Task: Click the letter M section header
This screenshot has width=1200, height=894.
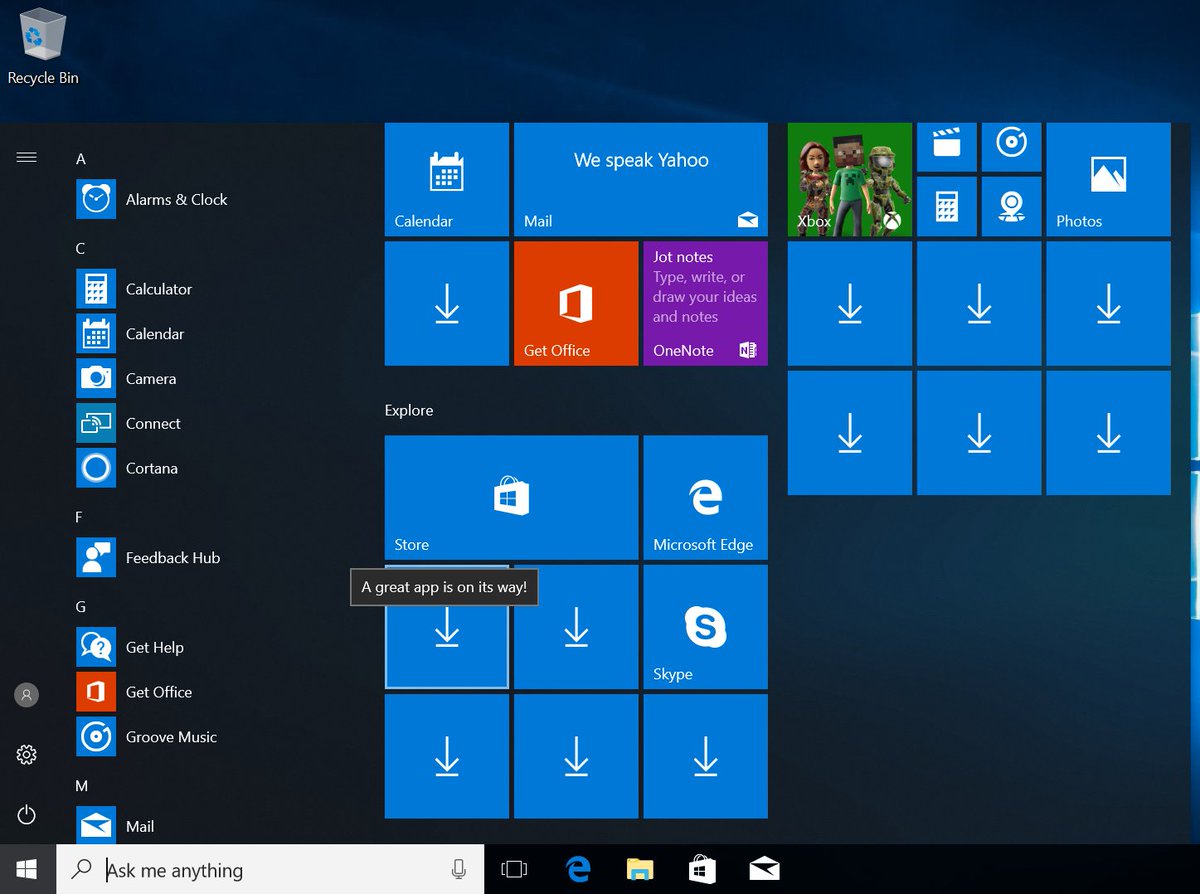Action: point(82,786)
